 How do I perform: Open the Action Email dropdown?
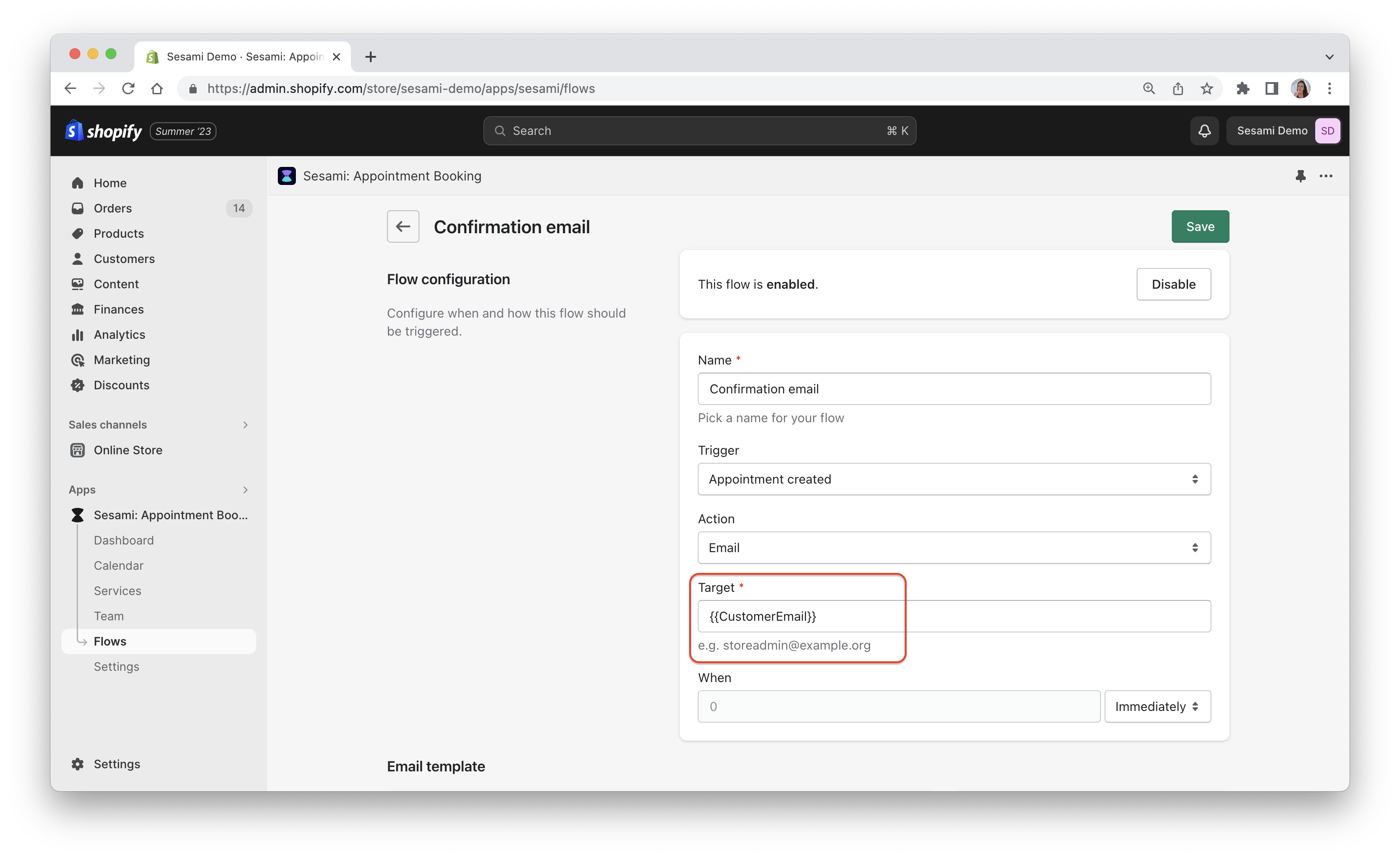pyautogui.click(x=954, y=548)
